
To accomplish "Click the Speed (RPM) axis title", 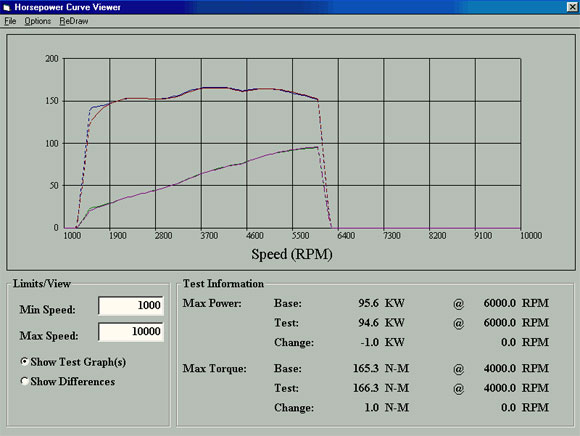I will point(292,254).
